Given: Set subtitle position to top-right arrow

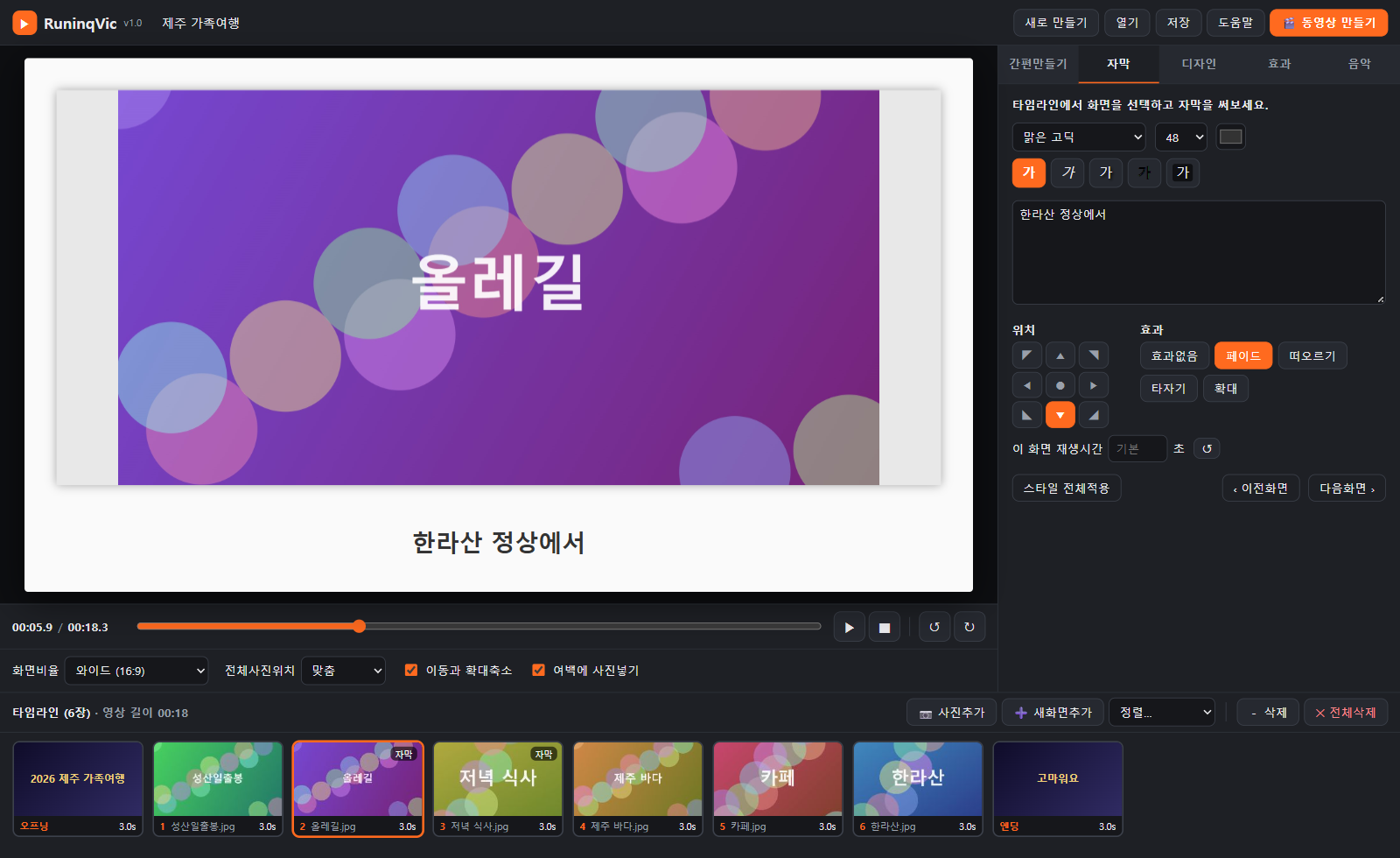Looking at the screenshot, I should [1094, 355].
